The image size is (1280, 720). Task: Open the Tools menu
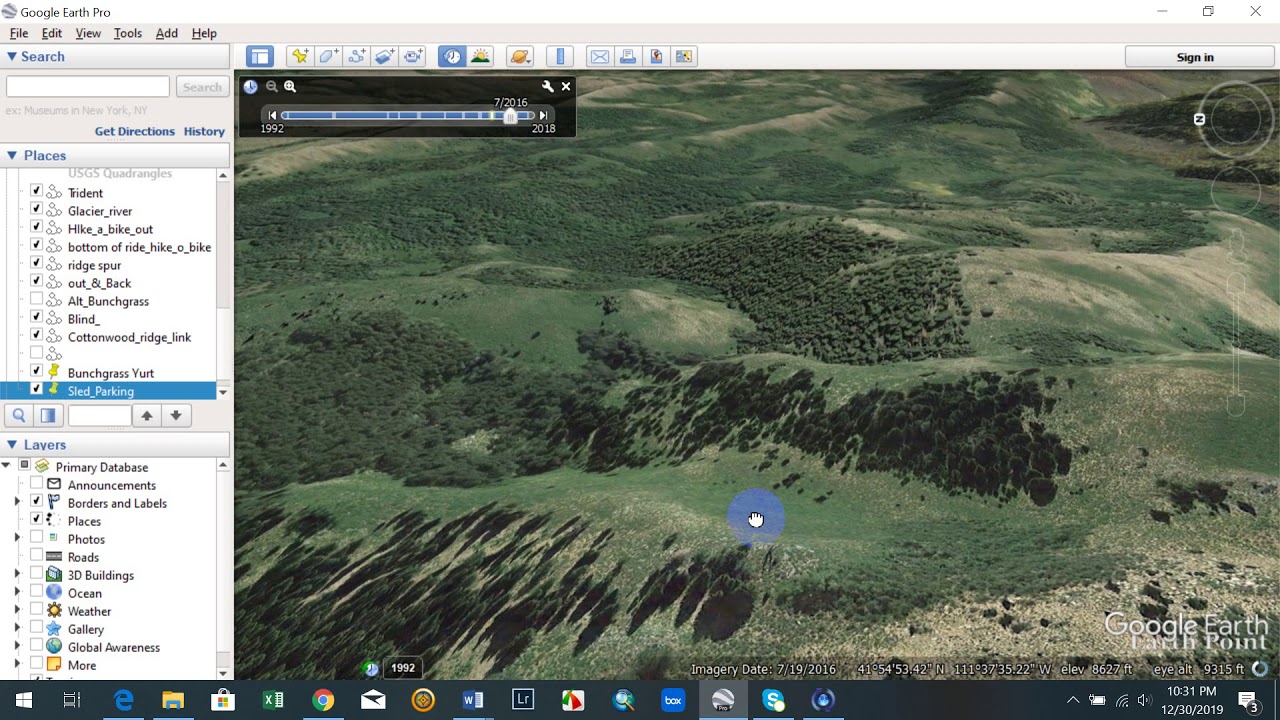click(x=128, y=33)
